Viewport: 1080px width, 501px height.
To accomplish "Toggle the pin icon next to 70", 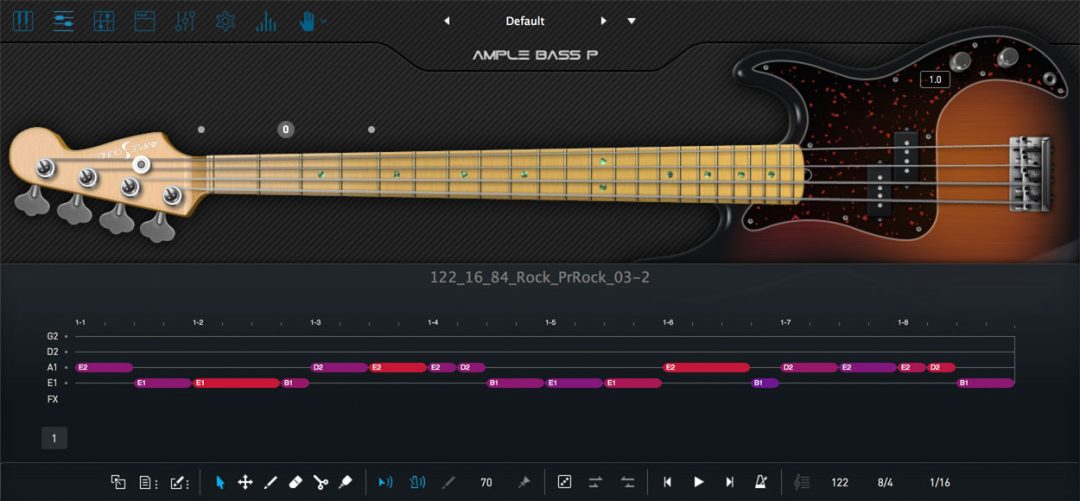I will coord(523,482).
